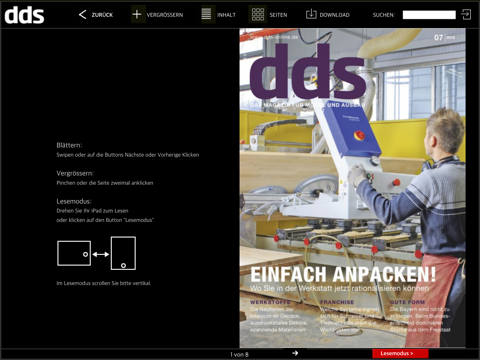Open the Seiten grid icon
The width and height of the screenshot is (480, 360).
point(258,14)
